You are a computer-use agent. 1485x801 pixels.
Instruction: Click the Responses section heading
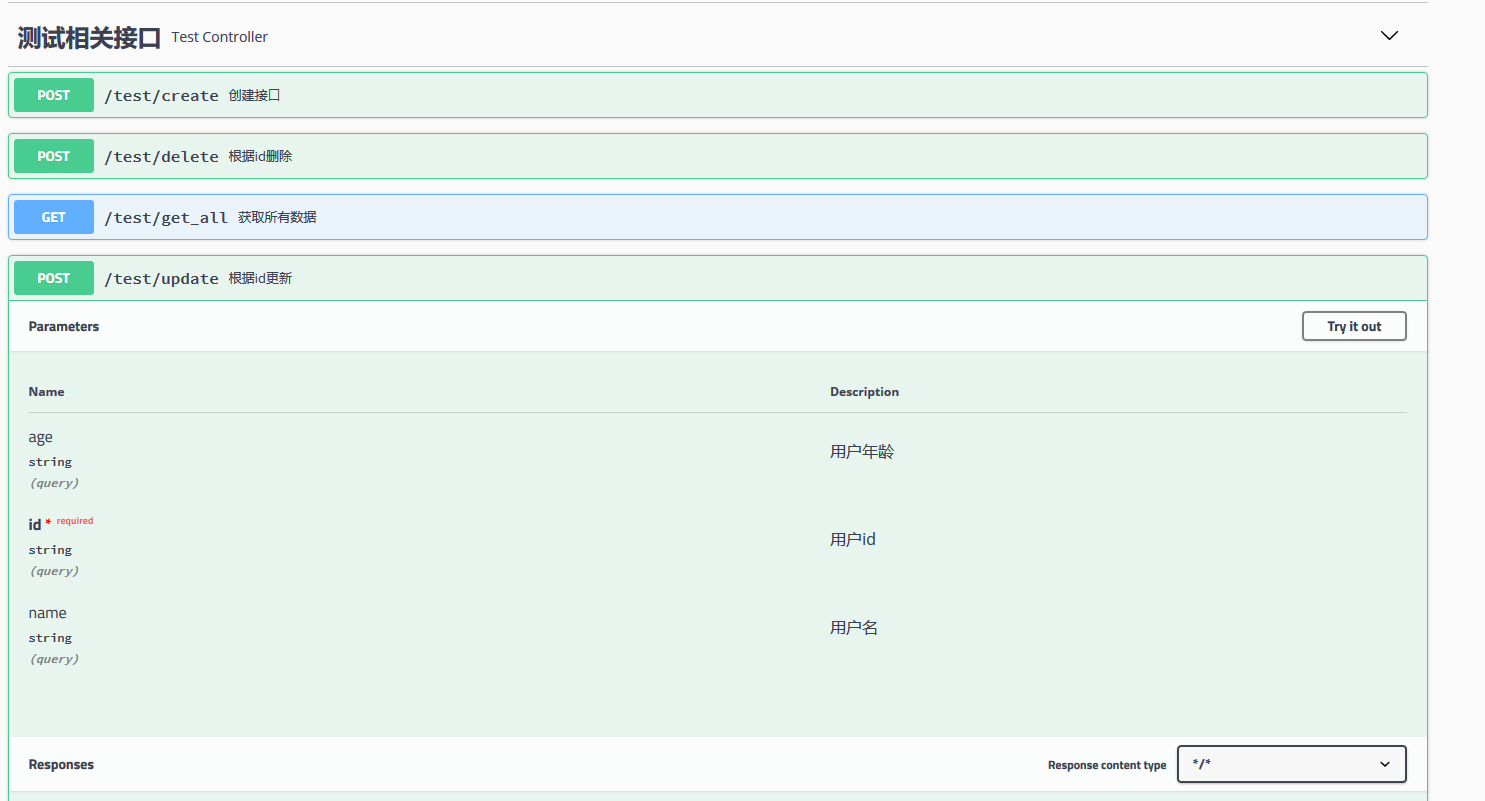coord(61,765)
